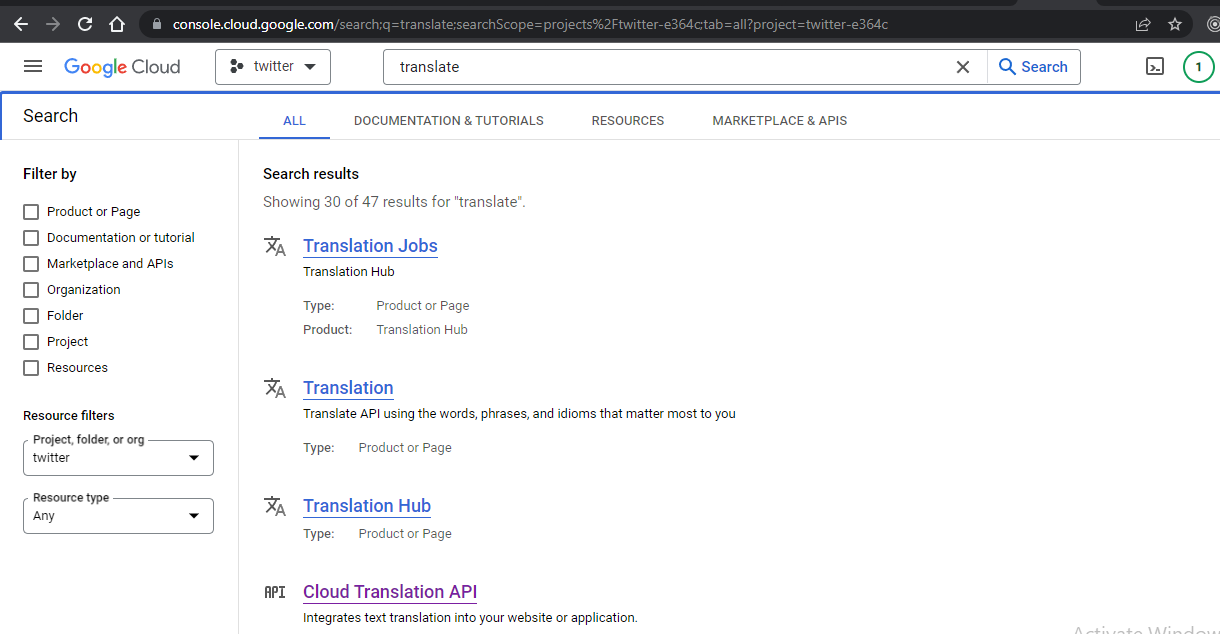Open the Translation result link
This screenshot has width=1220, height=634.
(x=348, y=388)
